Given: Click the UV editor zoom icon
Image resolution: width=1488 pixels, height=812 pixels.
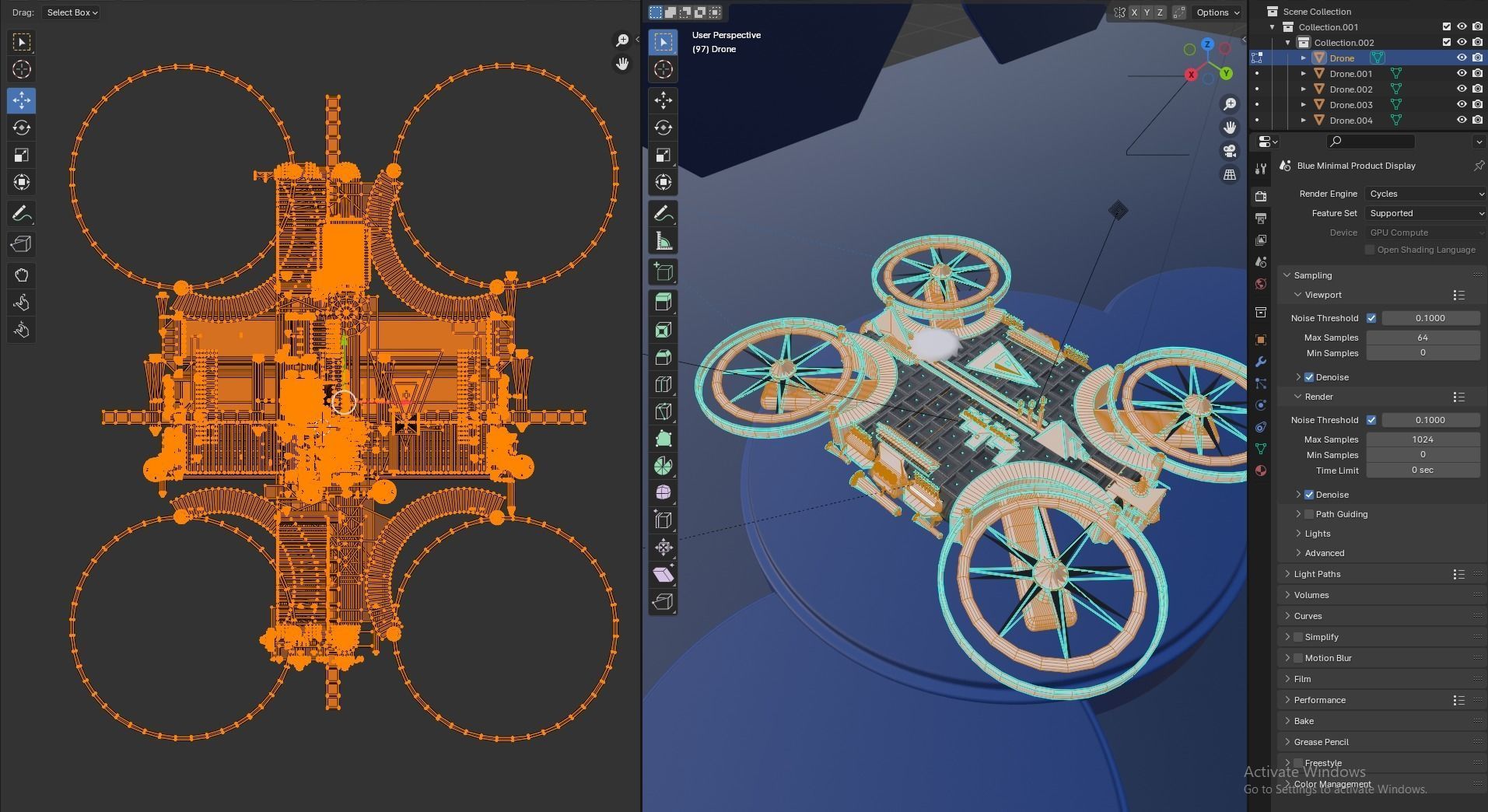Looking at the screenshot, I should 622,40.
